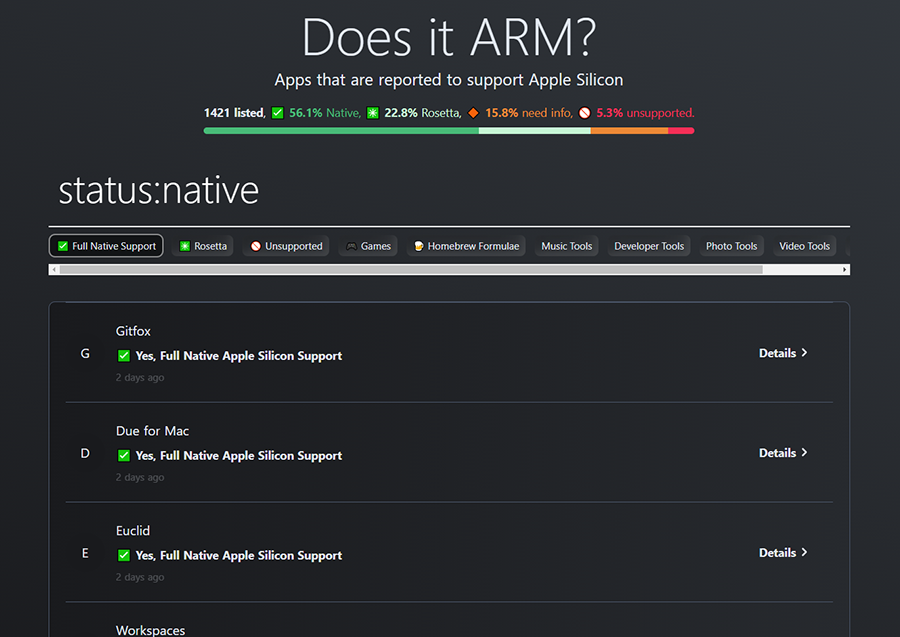Select the Video Tools category filter
Viewport: 900px width, 637px height.
click(804, 246)
